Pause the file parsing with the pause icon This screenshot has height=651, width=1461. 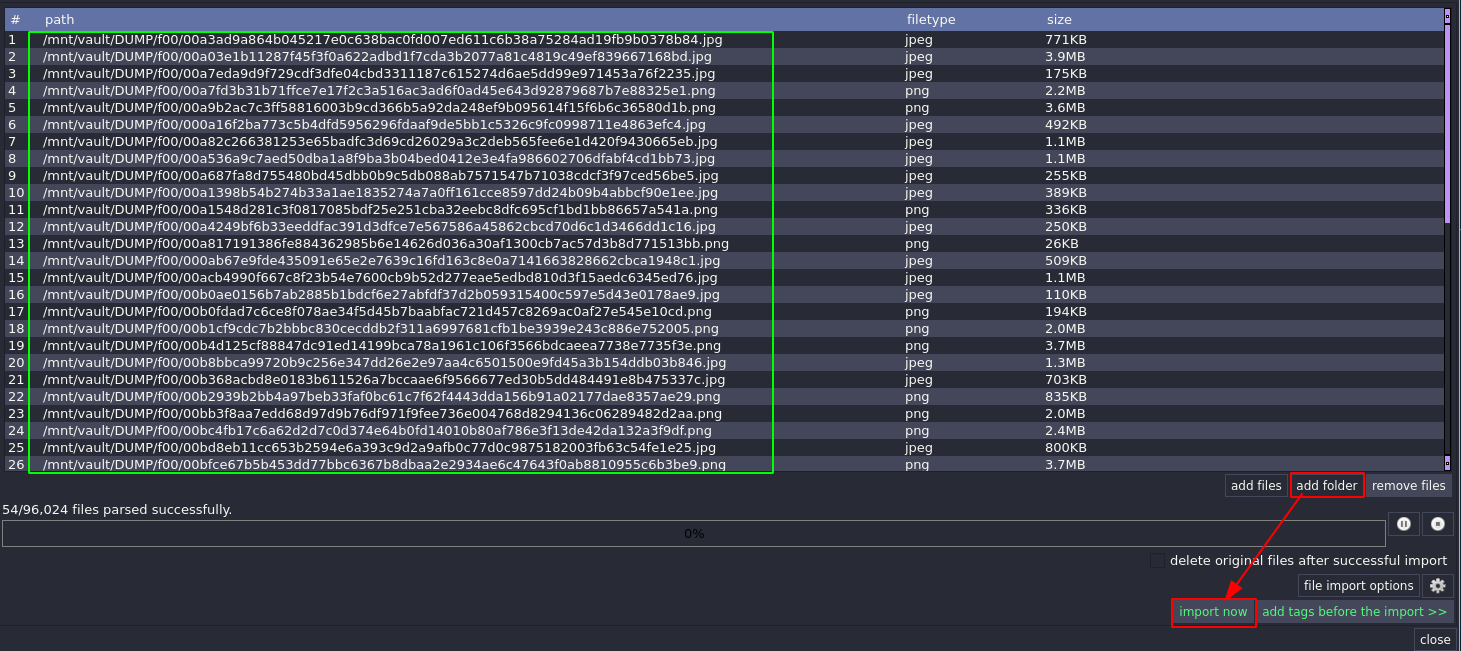click(1403, 524)
